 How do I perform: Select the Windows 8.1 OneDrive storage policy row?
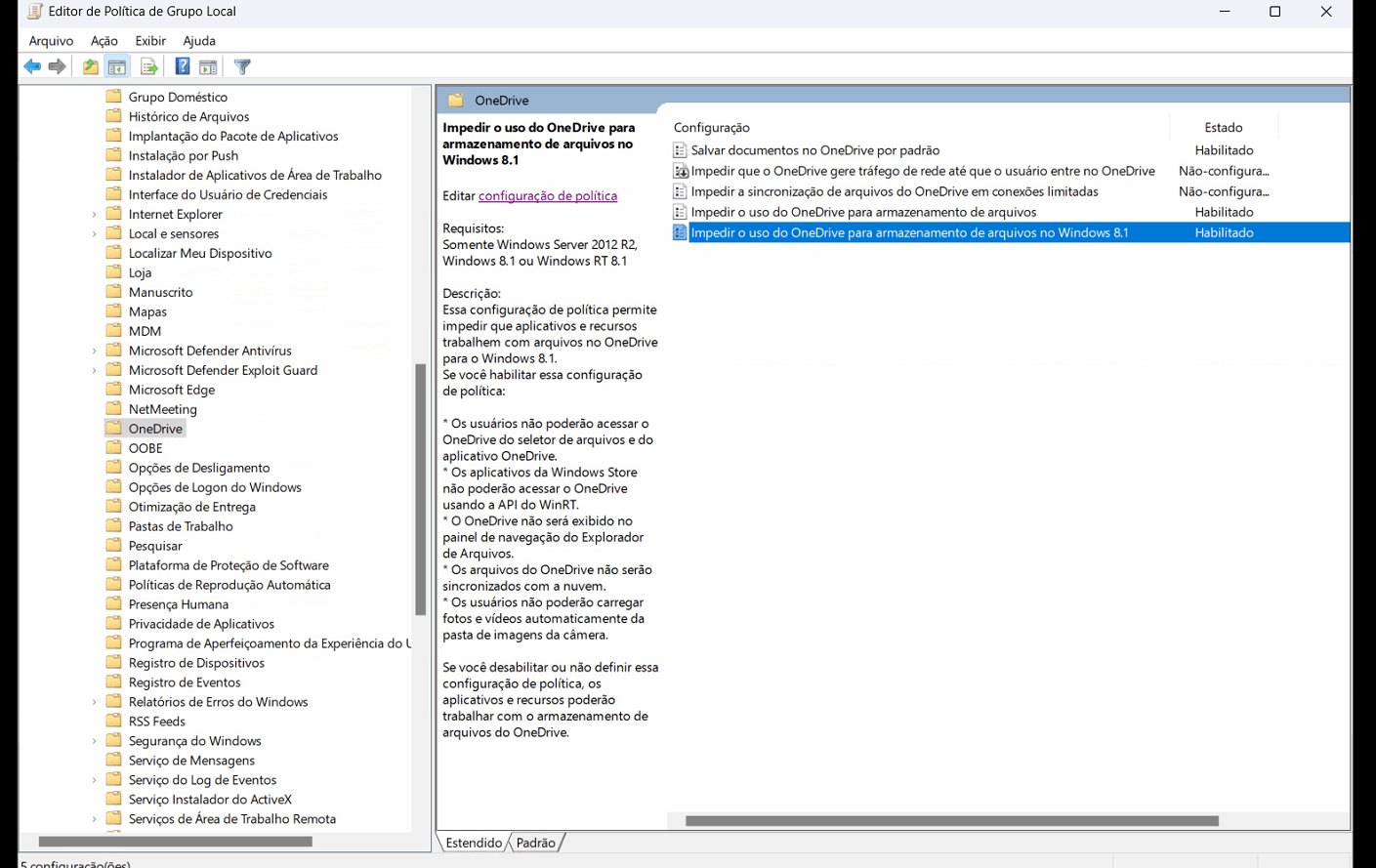pos(1011,232)
